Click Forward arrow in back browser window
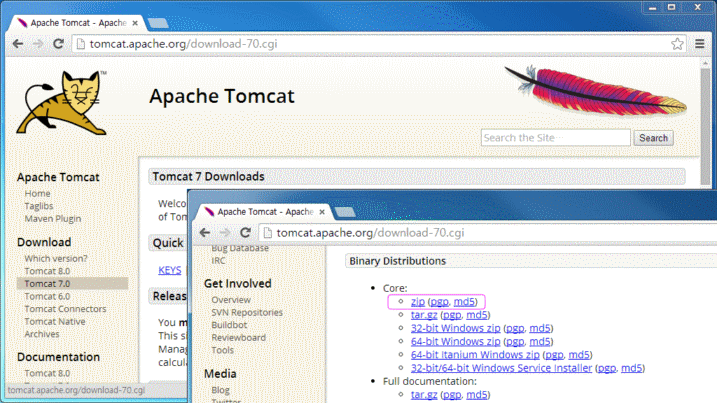This screenshot has height=403, width=717. (x=38, y=44)
